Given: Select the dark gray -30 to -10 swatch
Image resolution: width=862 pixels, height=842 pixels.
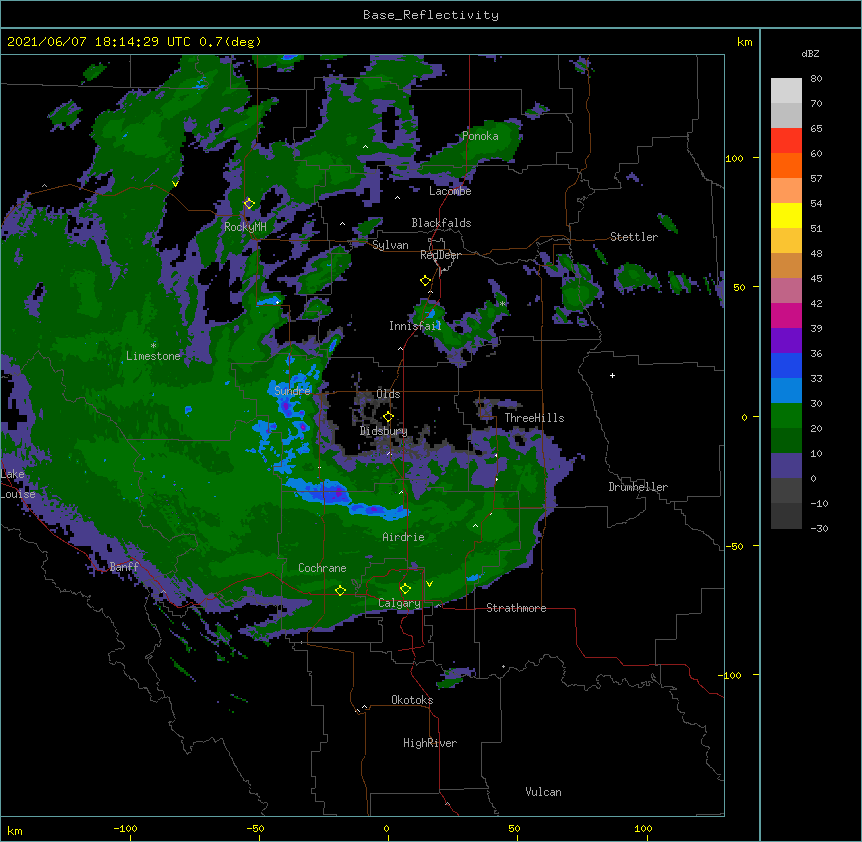Looking at the screenshot, I should pyautogui.click(x=786, y=516).
